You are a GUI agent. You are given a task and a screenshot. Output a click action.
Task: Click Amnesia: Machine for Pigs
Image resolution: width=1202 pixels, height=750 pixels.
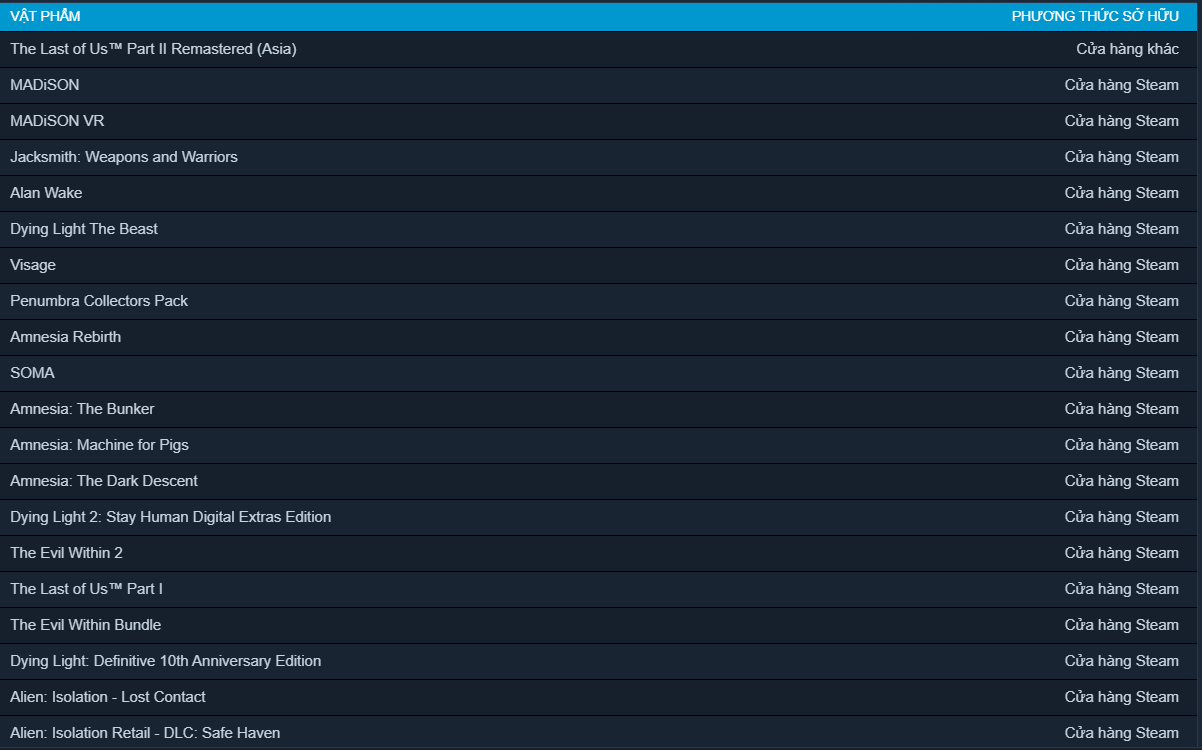[99, 445]
